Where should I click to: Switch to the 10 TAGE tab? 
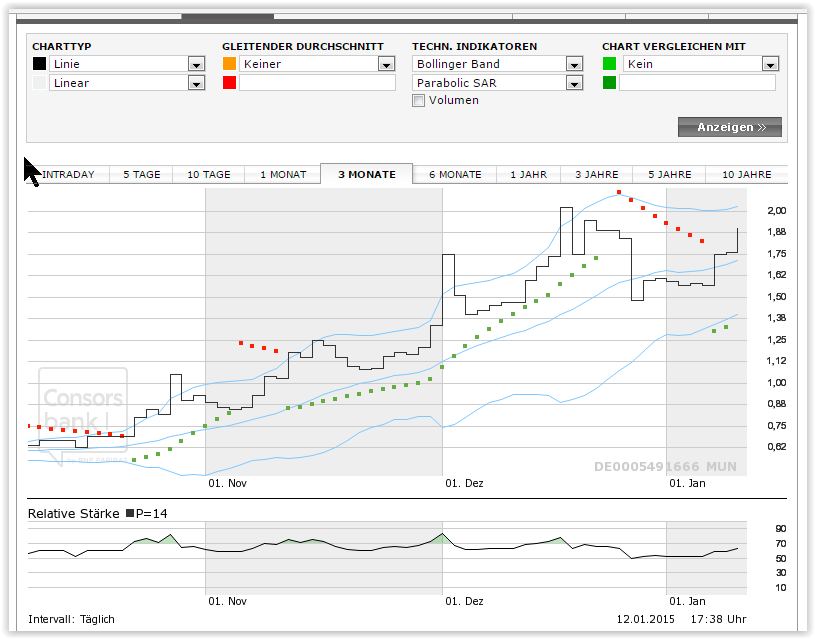click(209, 175)
